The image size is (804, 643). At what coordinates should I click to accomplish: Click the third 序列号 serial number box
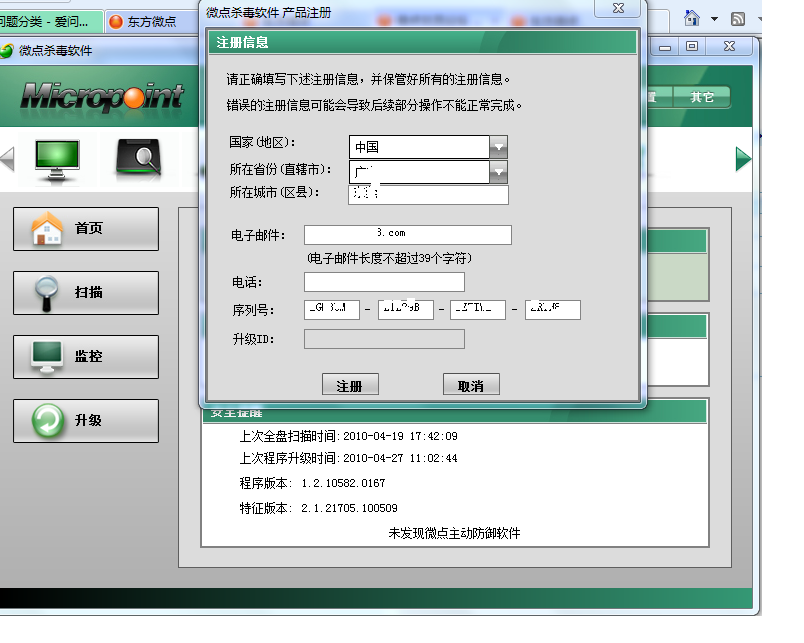[x=478, y=310]
